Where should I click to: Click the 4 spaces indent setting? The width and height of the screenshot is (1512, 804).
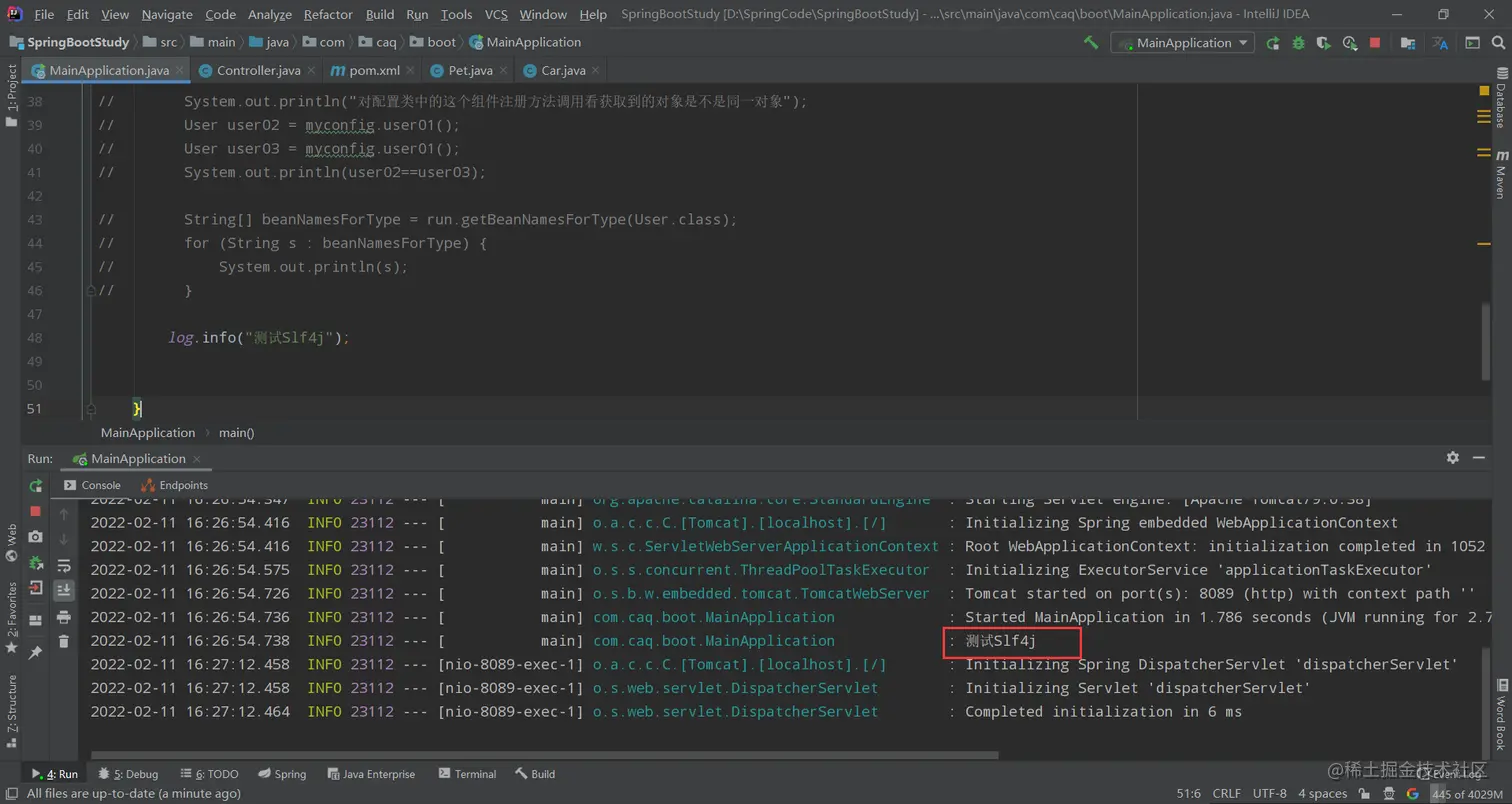click(1322, 794)
